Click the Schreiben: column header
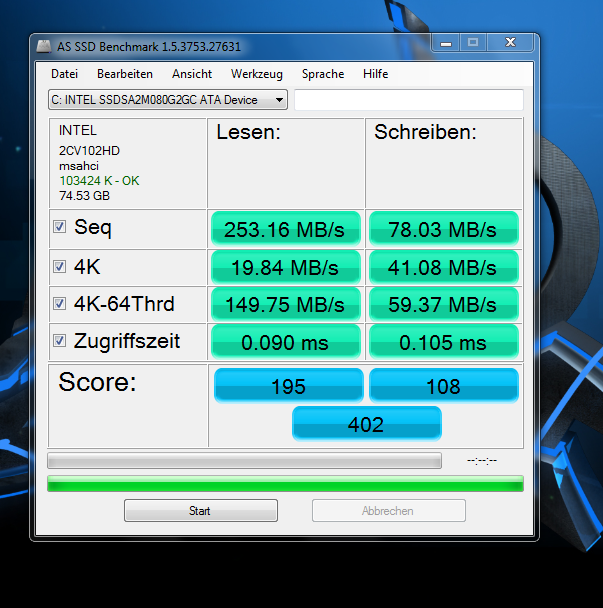The width and height of the screenshot is (603, 608). pyautogui.click(x=425, y=132)
